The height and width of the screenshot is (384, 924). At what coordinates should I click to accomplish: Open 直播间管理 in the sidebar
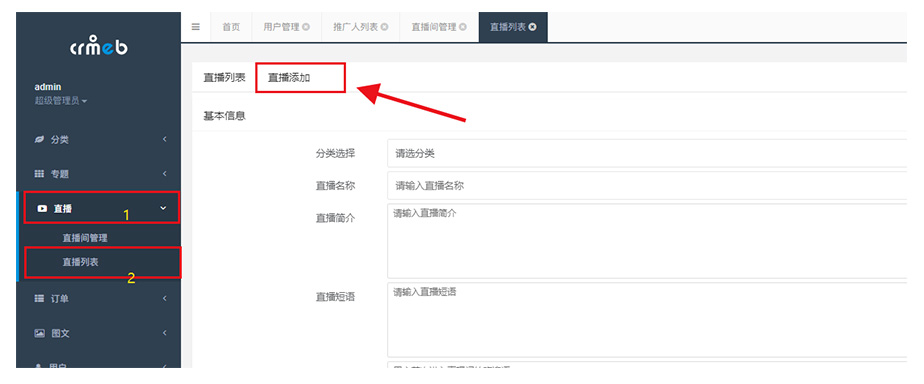click(x=85, y=238)
